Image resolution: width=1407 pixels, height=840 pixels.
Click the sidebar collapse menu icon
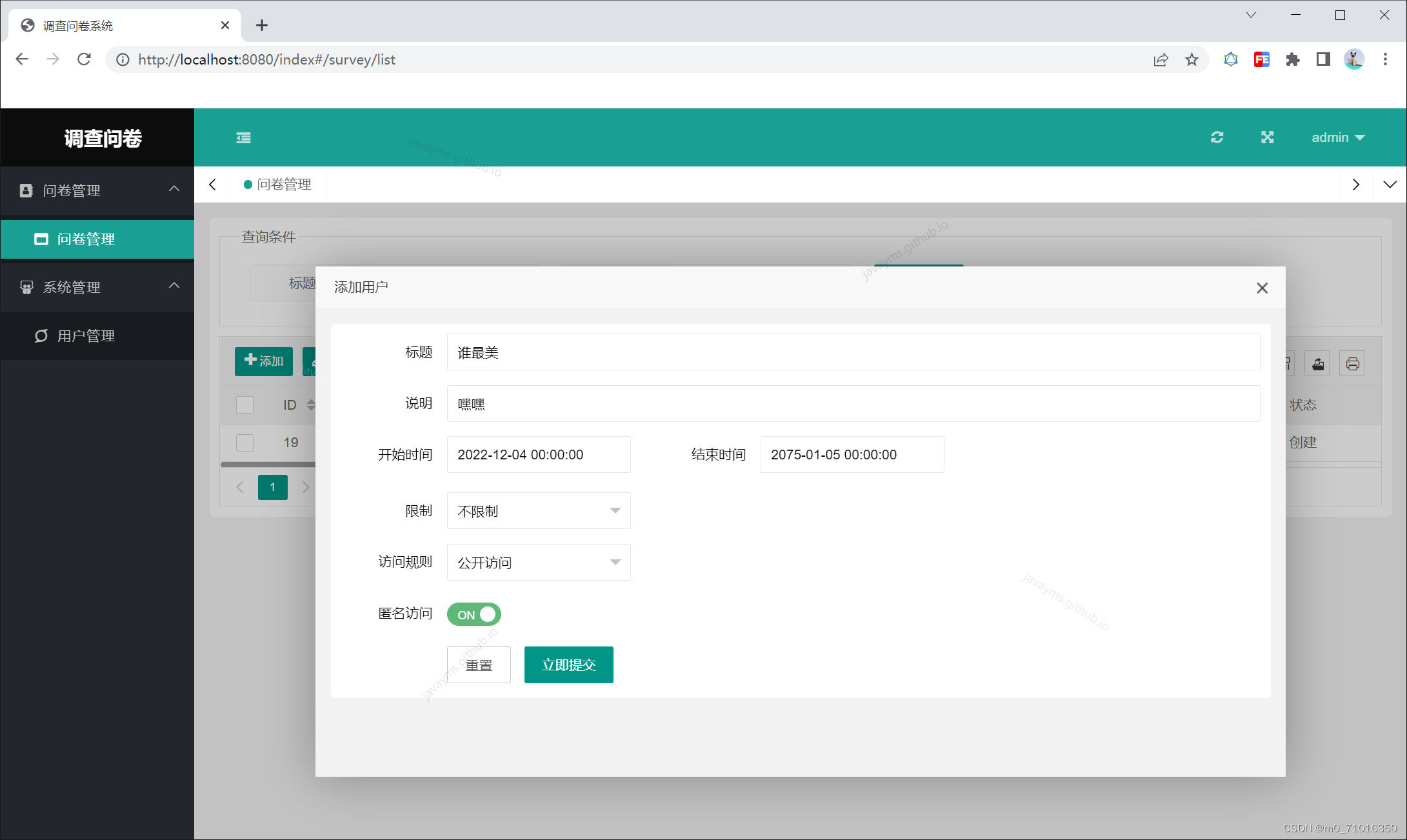click(x=243, y=137)
